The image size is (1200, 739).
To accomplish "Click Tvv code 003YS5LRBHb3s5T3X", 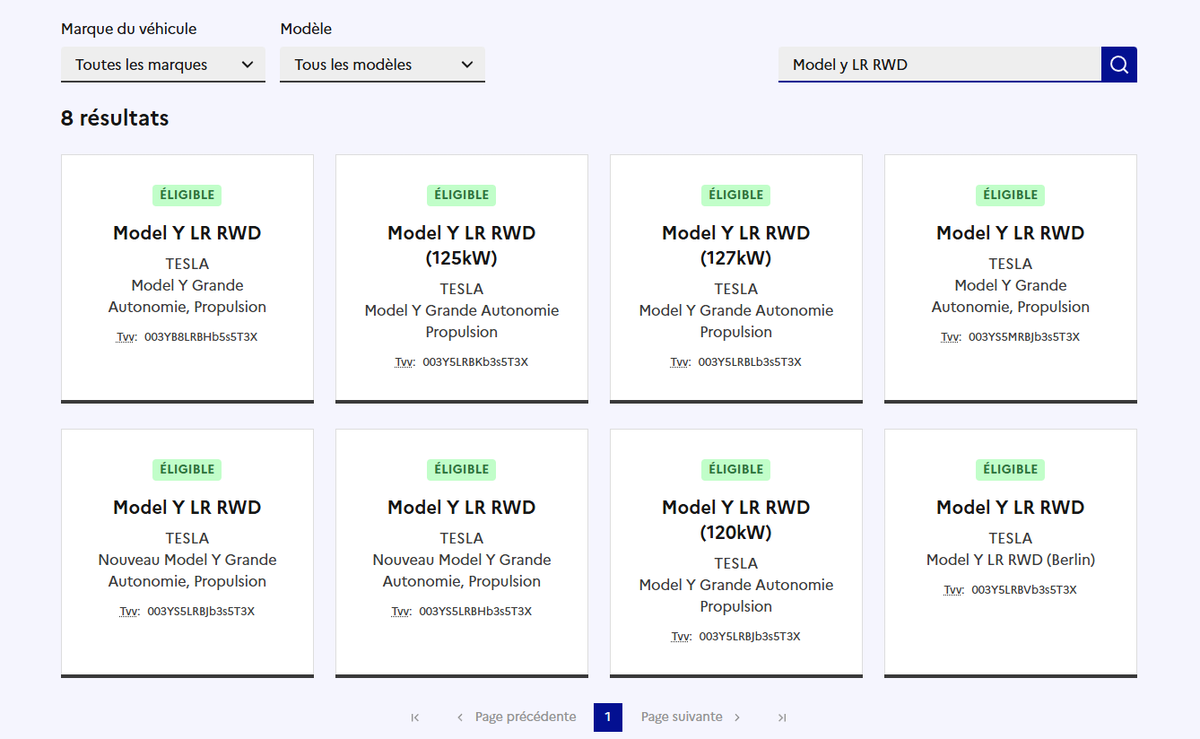I will coord(475,612).
